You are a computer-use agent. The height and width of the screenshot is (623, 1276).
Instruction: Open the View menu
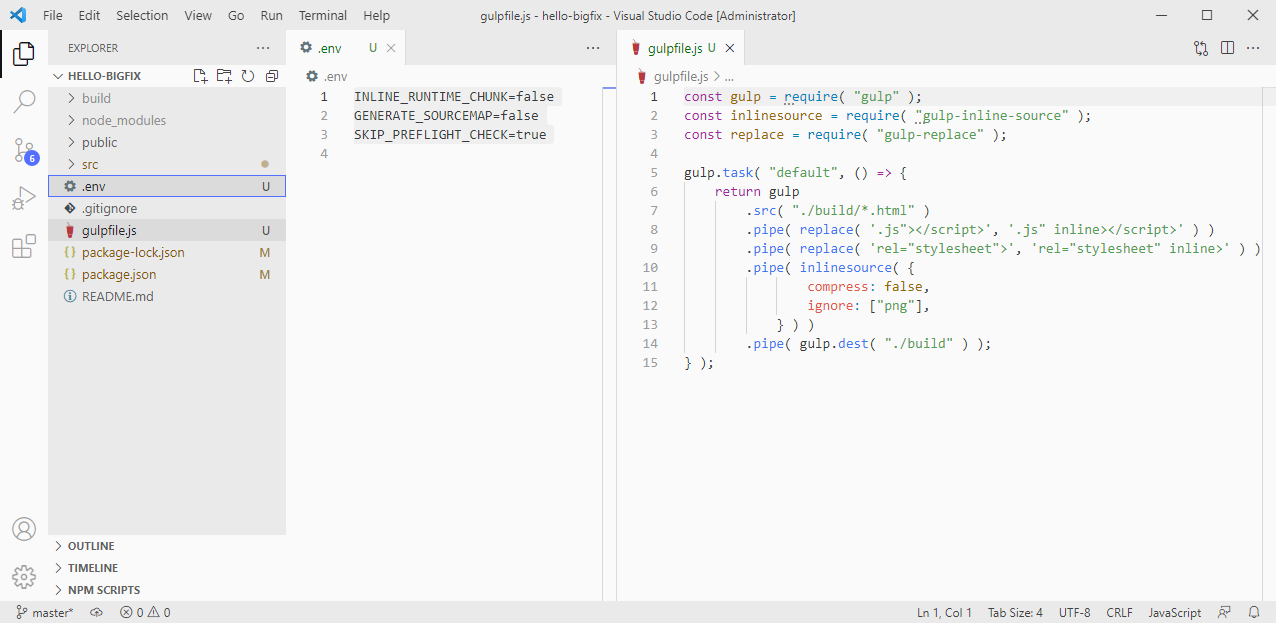[198, 15]
